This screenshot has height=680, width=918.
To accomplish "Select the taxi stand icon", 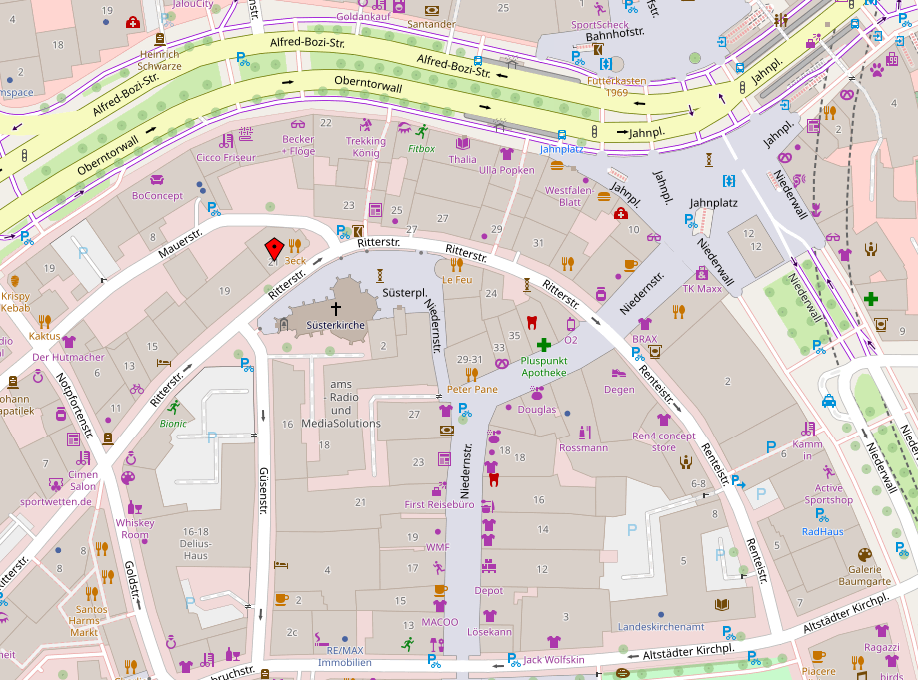I will [829, 401].
